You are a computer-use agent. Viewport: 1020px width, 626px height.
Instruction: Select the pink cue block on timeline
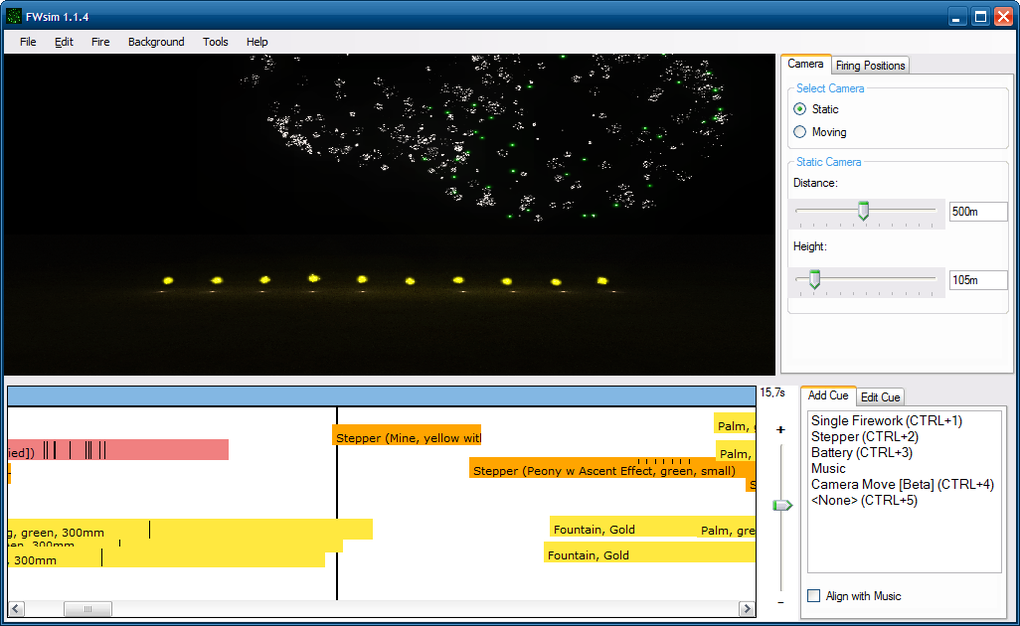118,450
